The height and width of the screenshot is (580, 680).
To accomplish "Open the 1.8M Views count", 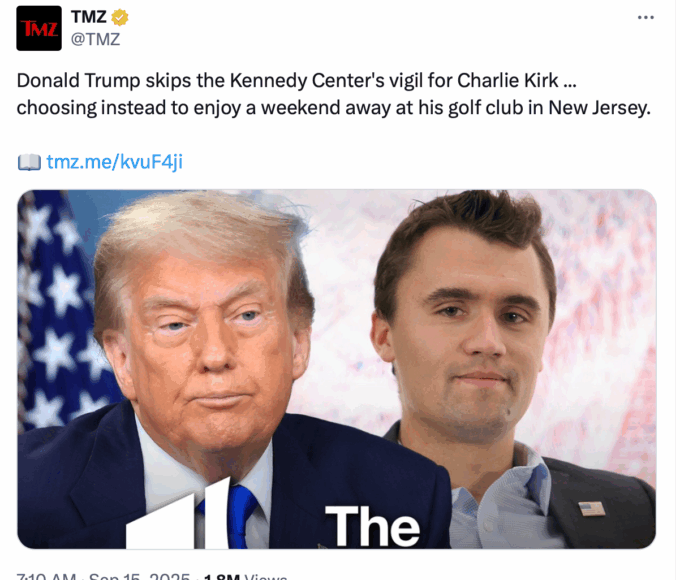I will tap(245, 577).
